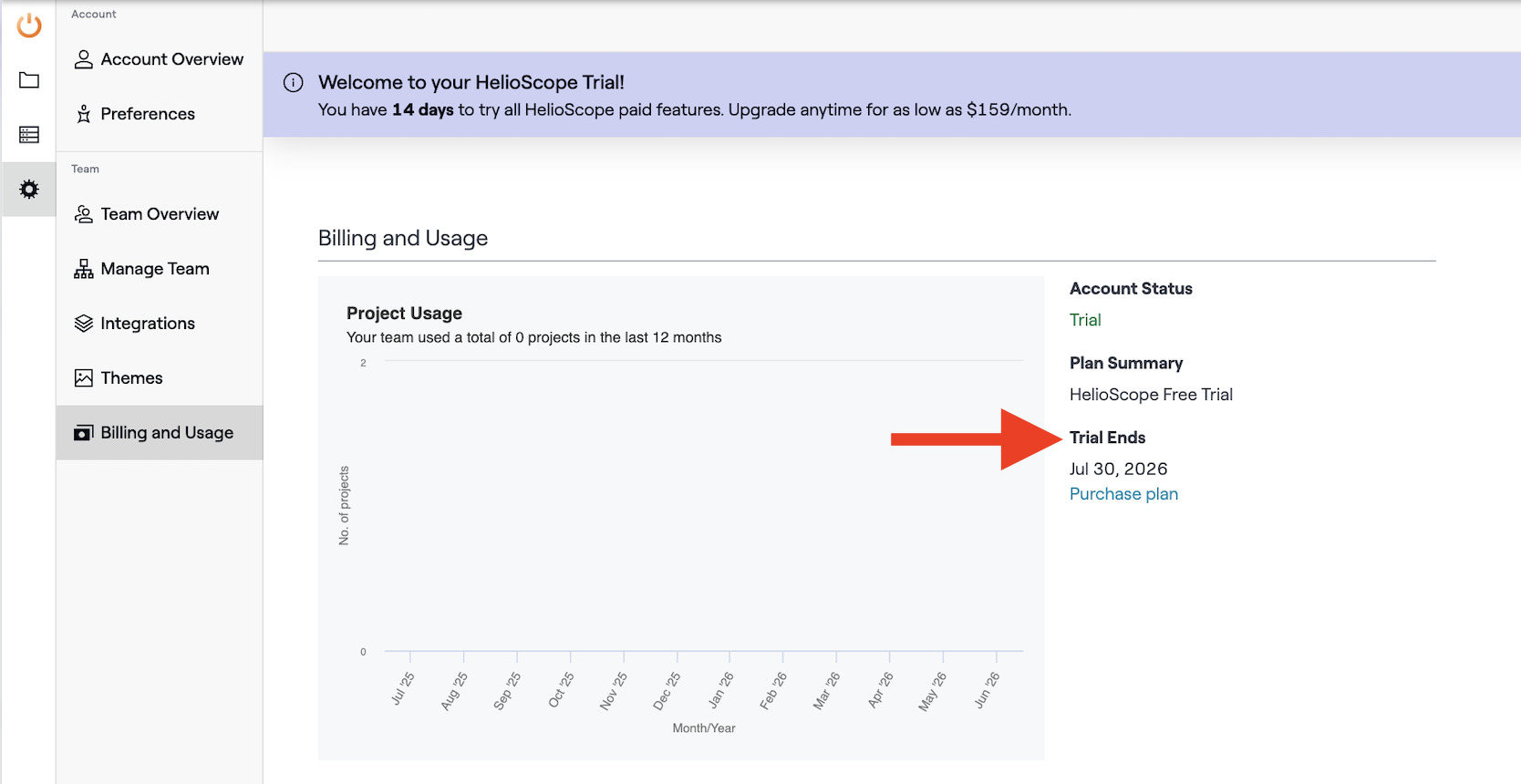The image size is (1521, 784).
Task: Click the Jun '26 axis label
Action: click(987, 690)
